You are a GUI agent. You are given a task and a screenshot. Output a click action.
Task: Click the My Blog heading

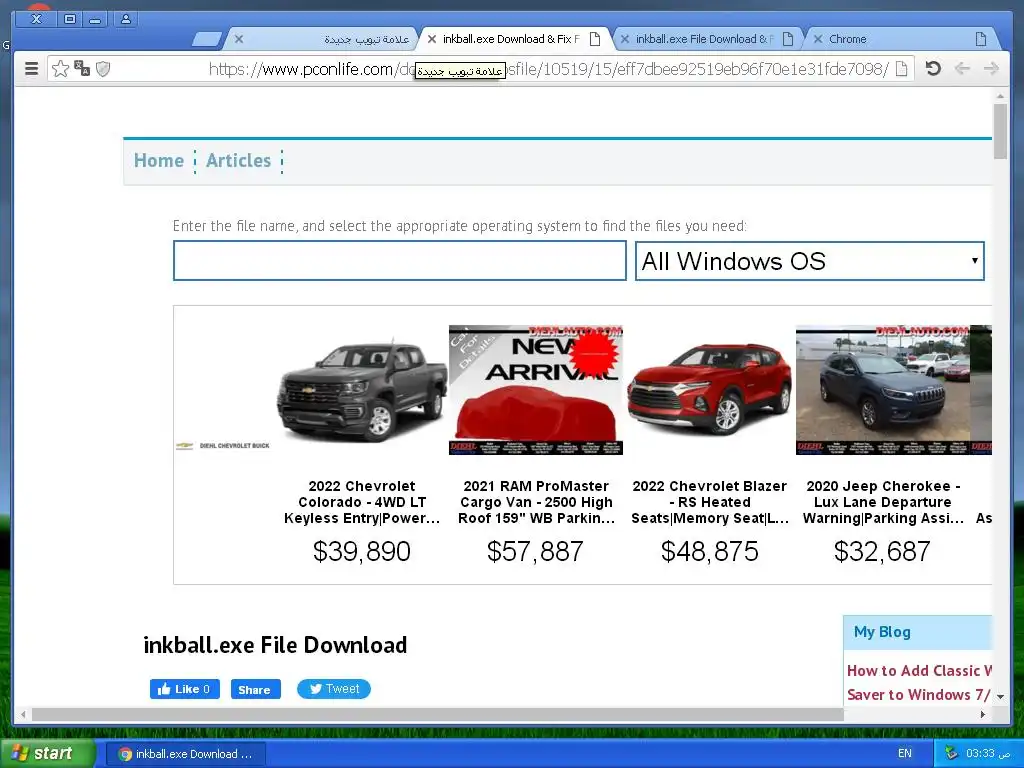tap(882, 632)
